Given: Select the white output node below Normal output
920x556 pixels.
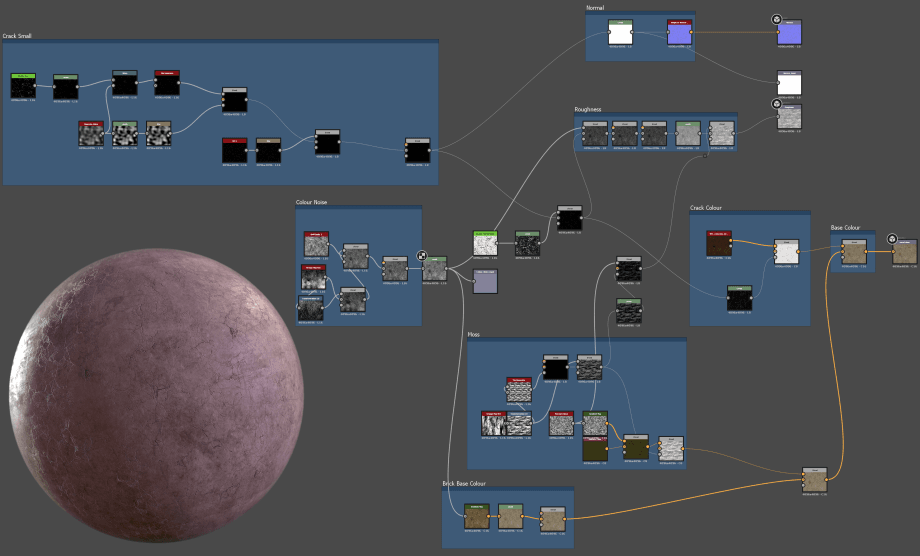Looking at the screenshot, I should (789, 83).
